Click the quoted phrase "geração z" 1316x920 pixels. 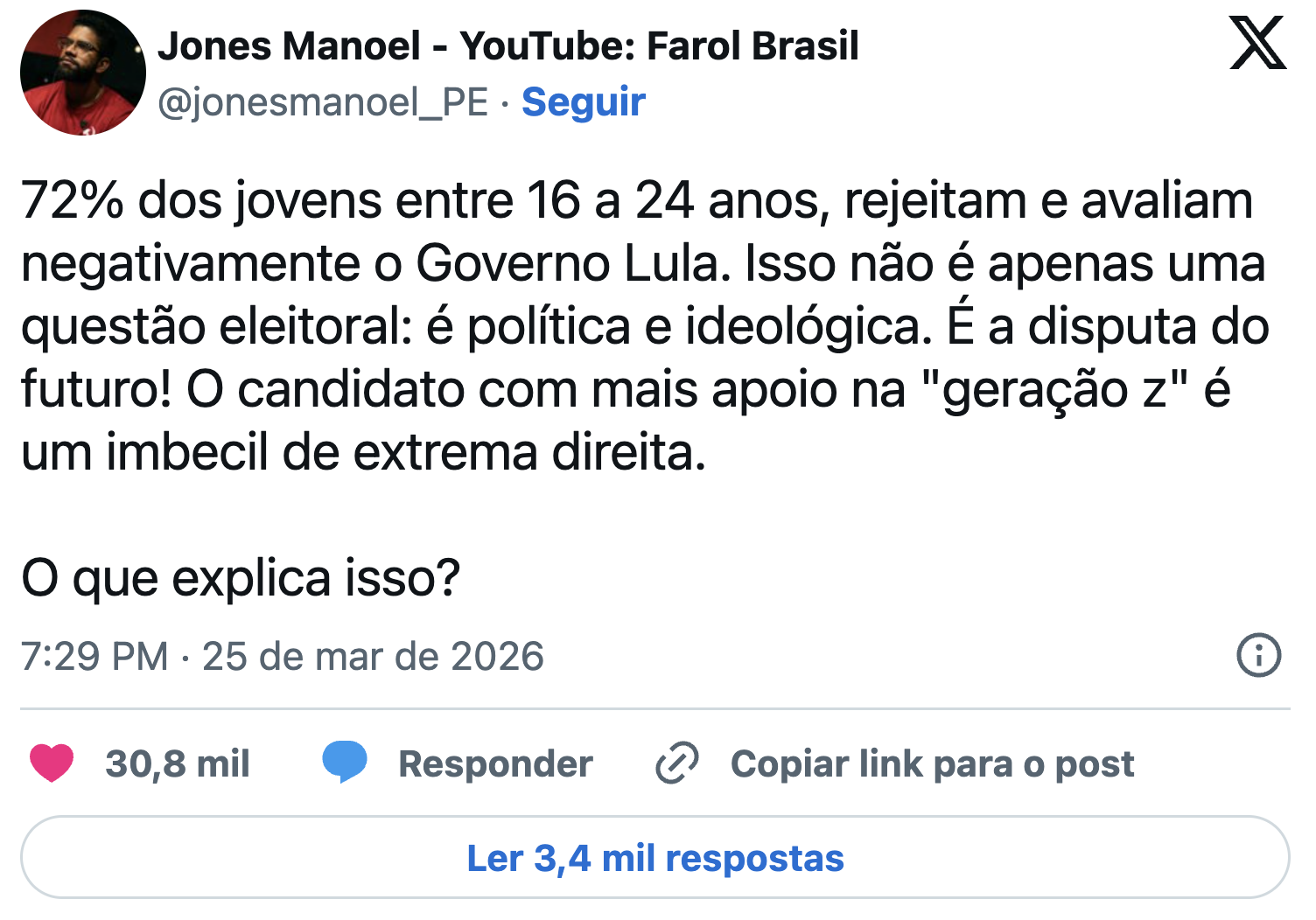[x=1054, y=389]
